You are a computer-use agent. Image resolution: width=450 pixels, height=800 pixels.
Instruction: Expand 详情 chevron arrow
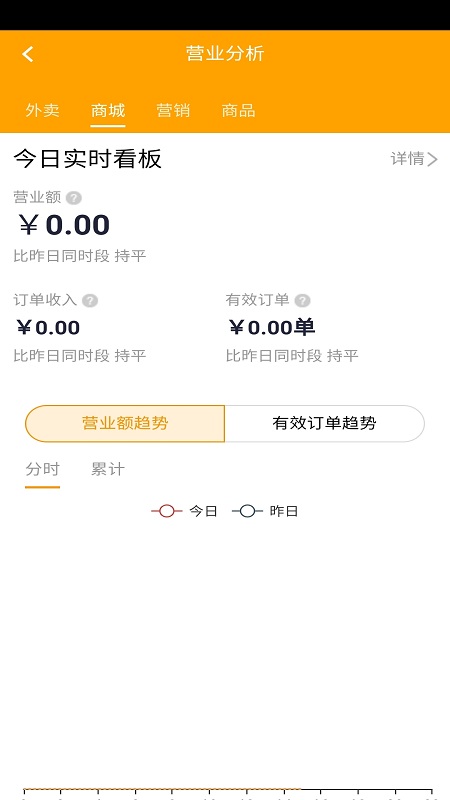point(433,160)
